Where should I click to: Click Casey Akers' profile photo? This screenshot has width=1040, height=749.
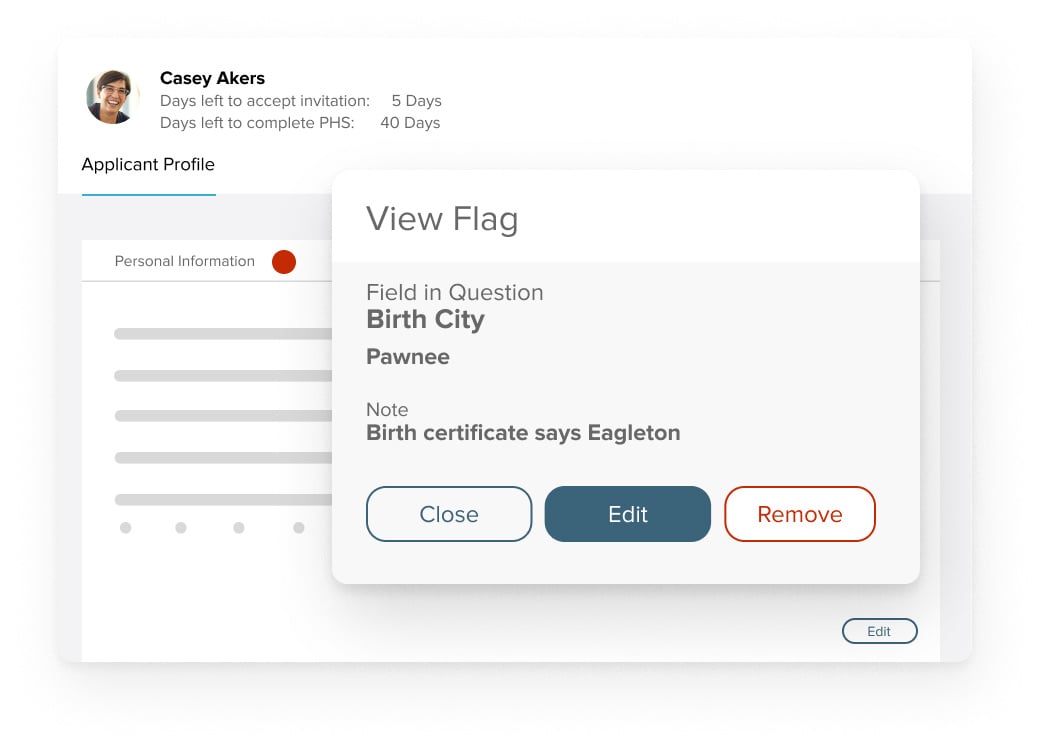coord(111,97)
